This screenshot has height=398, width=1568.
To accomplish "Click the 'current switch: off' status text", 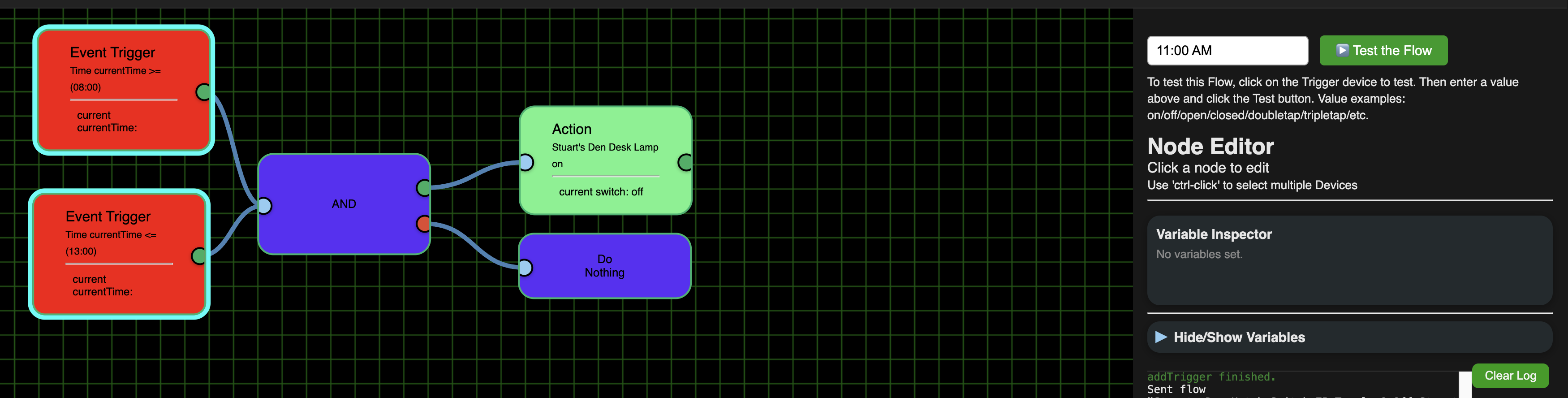I will click(601, 192).
